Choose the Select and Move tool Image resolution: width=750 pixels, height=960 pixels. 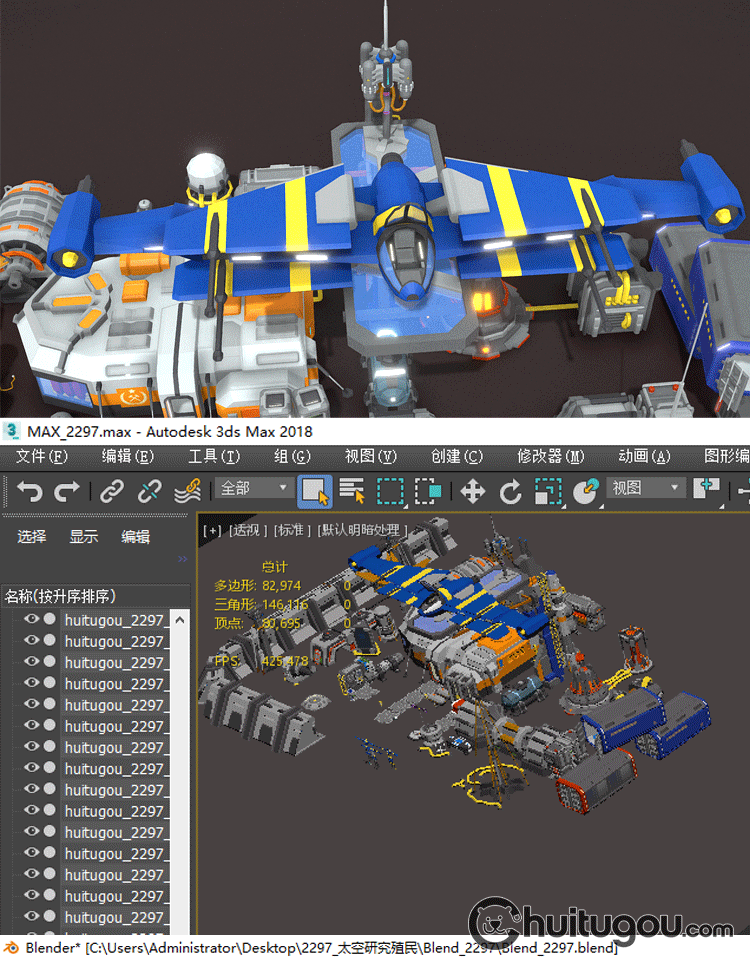[x=472, y=491]
